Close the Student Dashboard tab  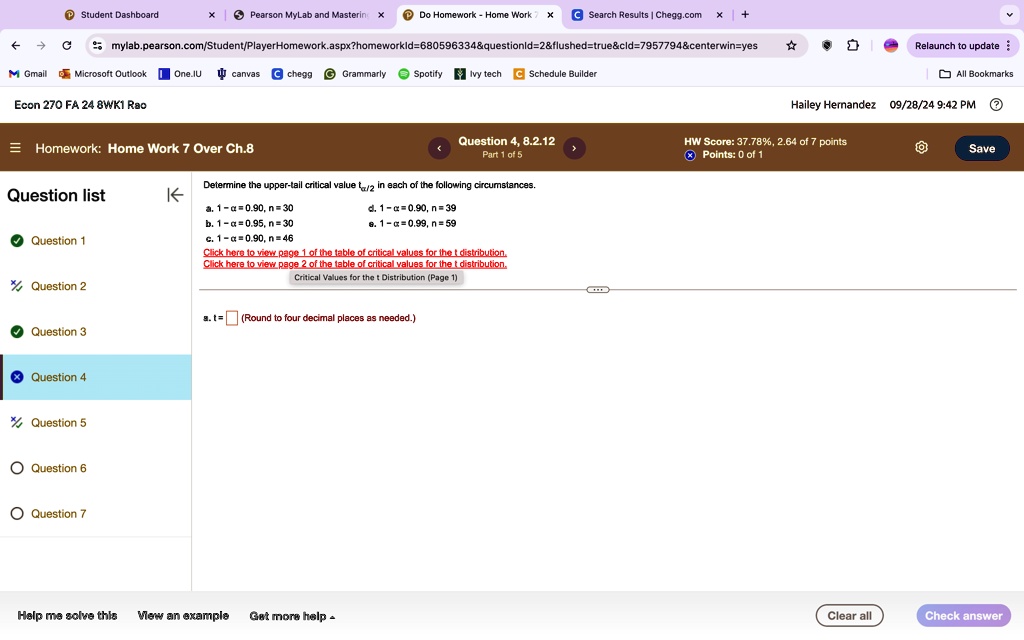click(212, 14)
